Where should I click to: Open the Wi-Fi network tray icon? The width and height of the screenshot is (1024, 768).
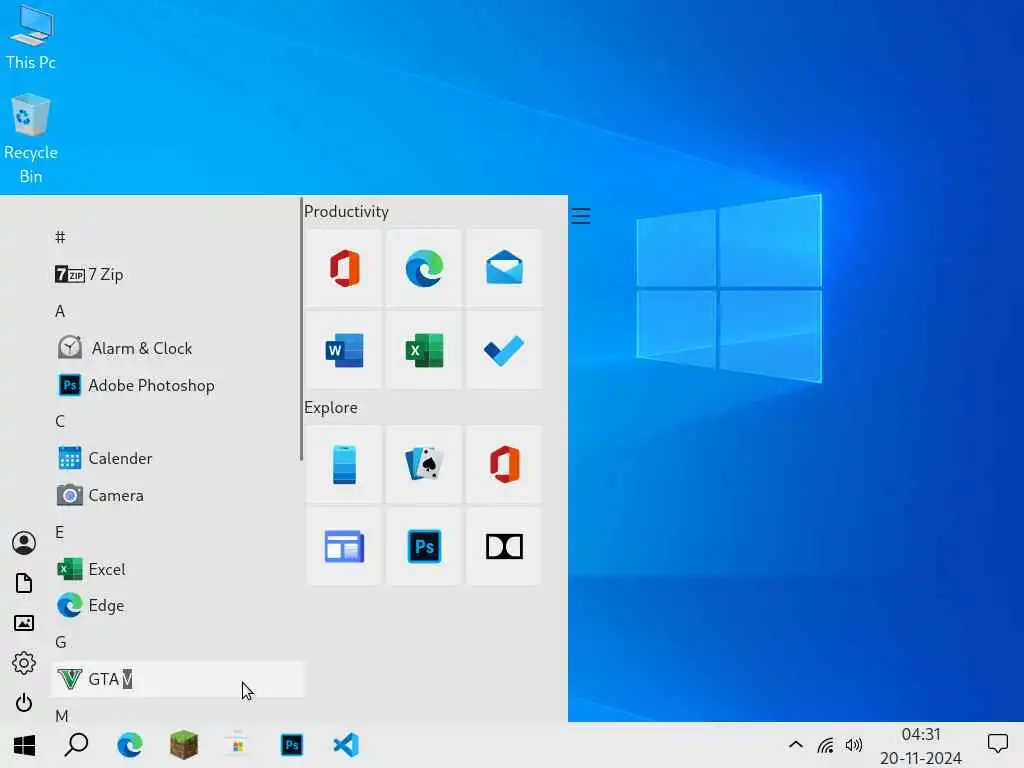pos(825,745)
